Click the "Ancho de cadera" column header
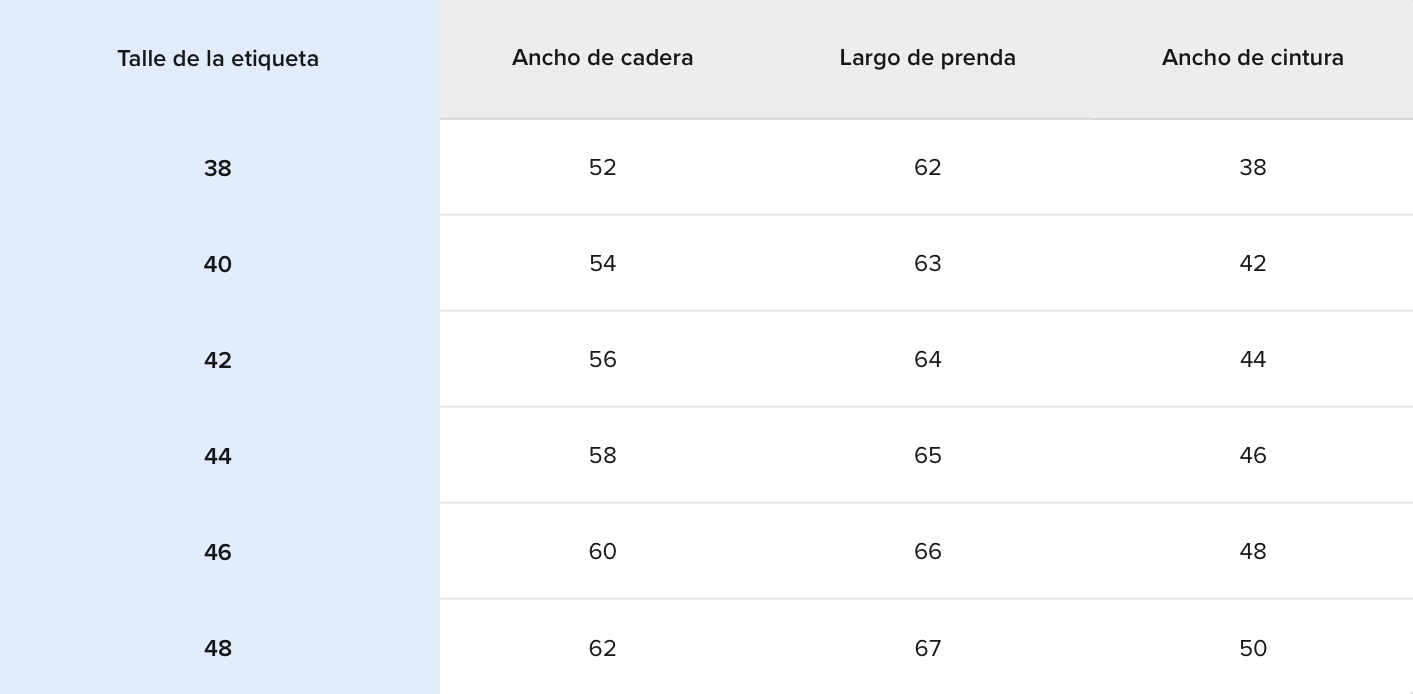This screenshot has width=1413, height=694. point(602,58)
